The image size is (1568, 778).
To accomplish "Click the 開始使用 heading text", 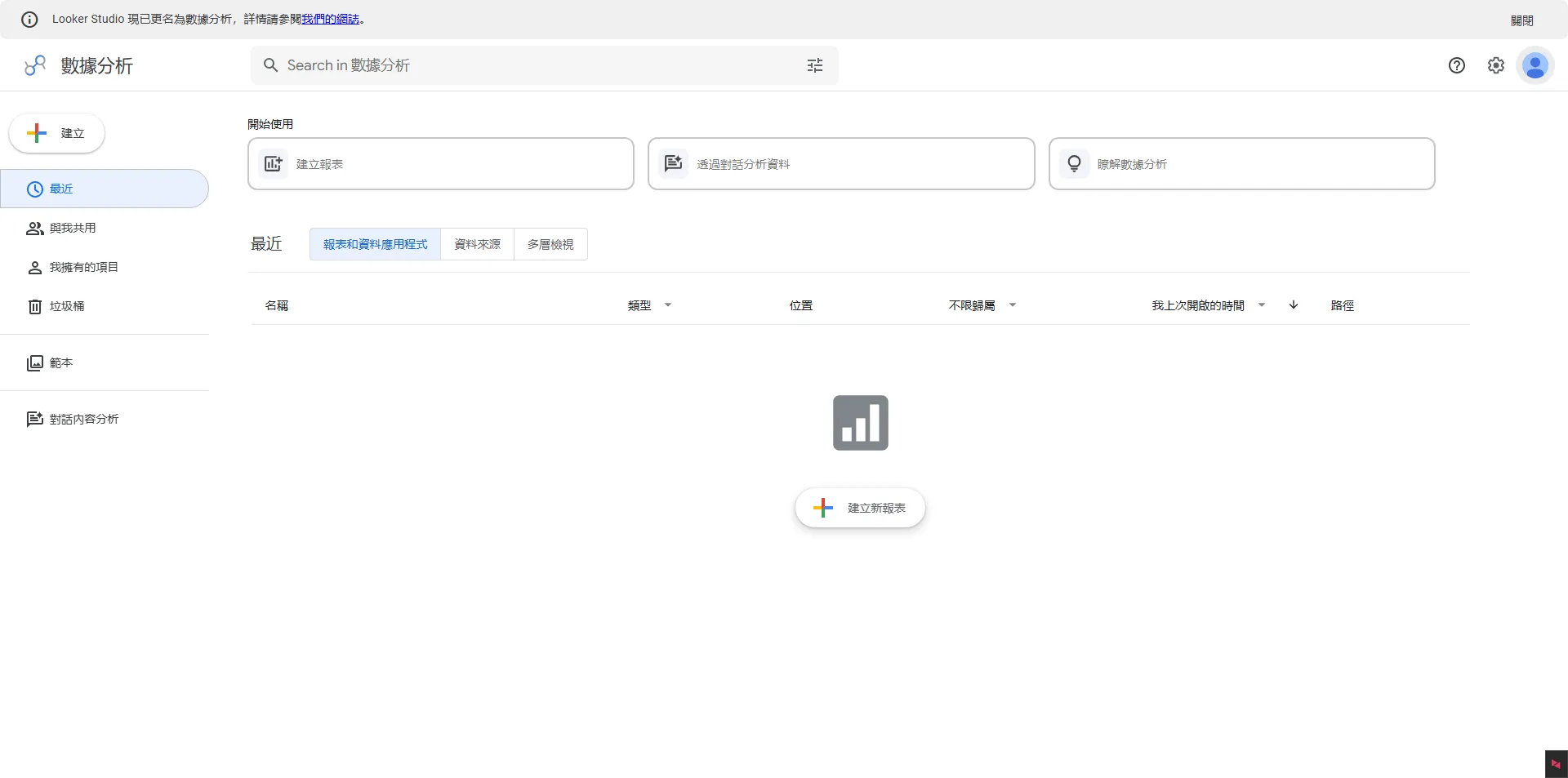I will click(270, 124).
